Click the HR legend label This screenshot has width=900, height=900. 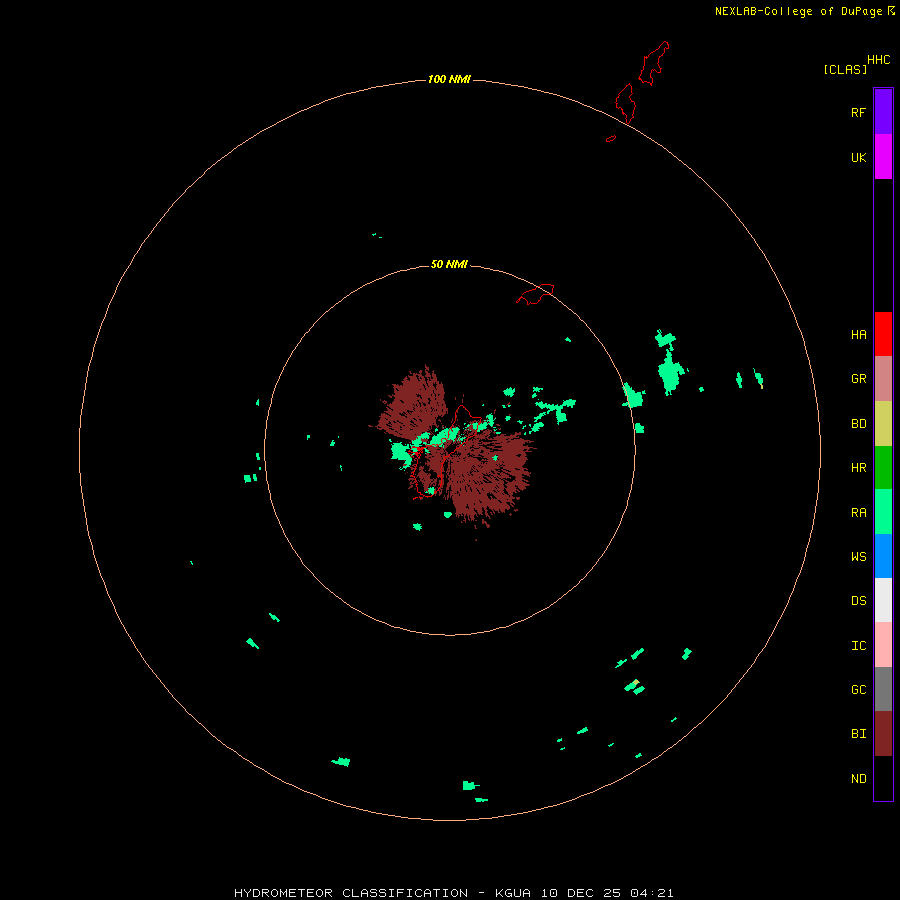coord(859,468)
